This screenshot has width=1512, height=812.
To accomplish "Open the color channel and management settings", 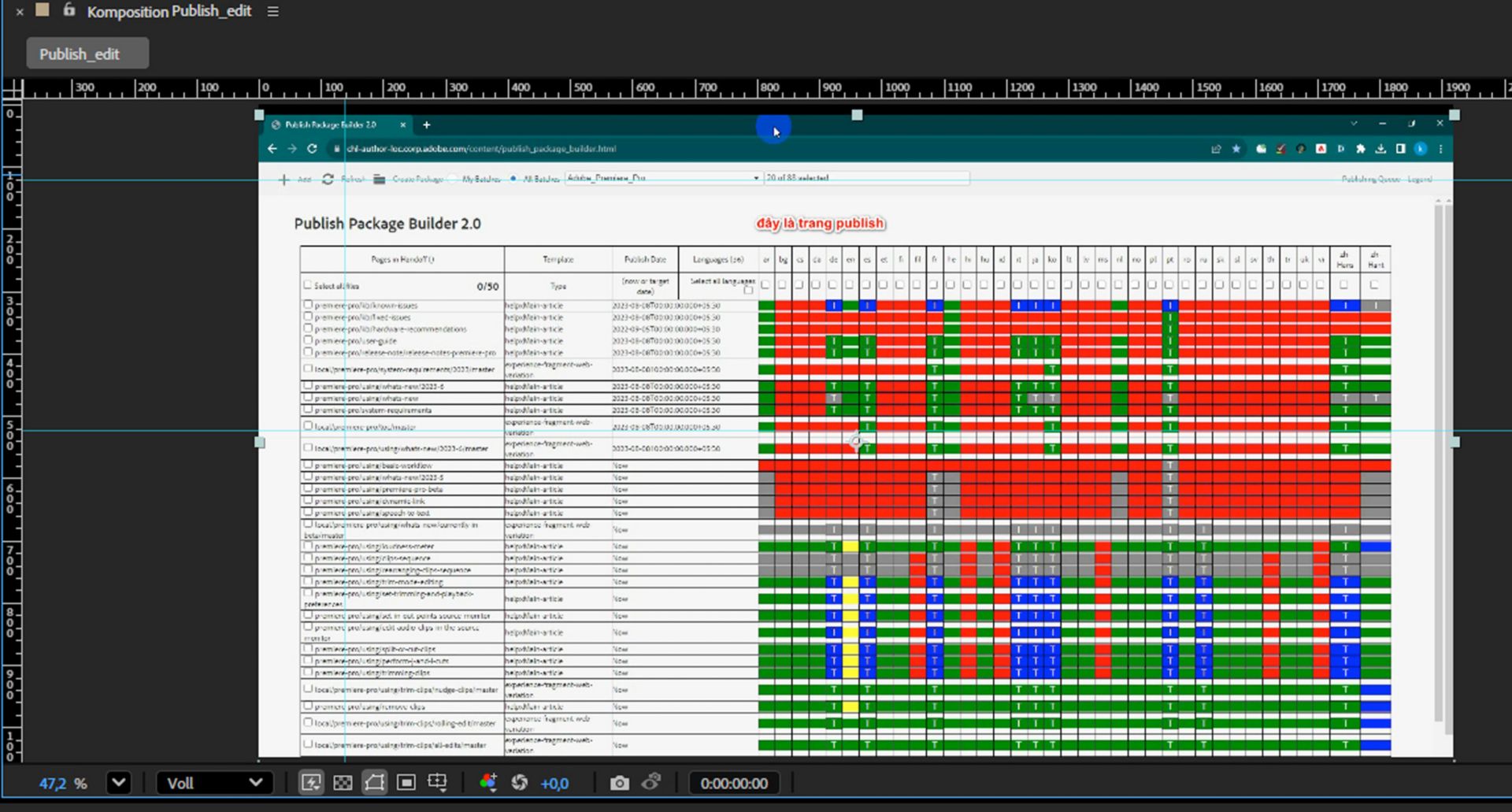I will pyautogui.click(x=488, y=783).
